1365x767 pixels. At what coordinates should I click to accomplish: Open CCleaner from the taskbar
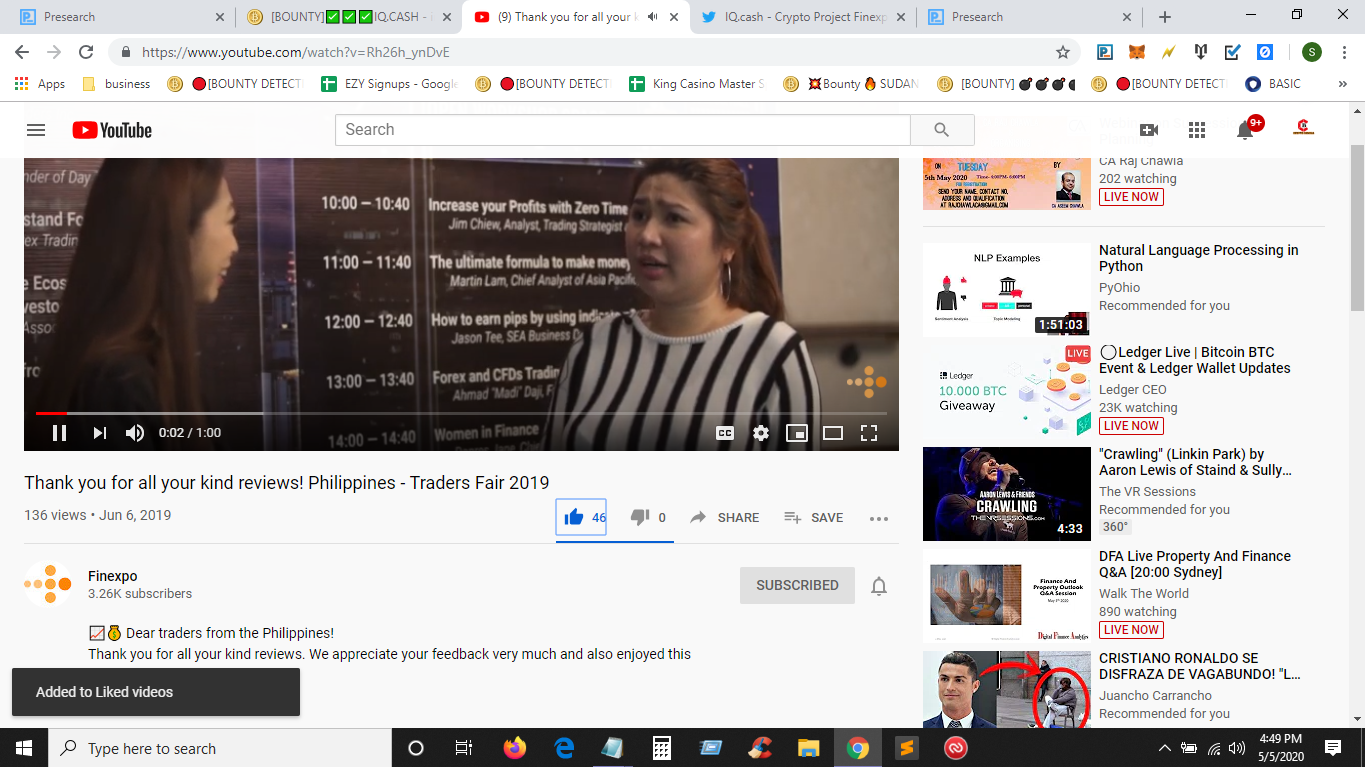pos(760,748)
